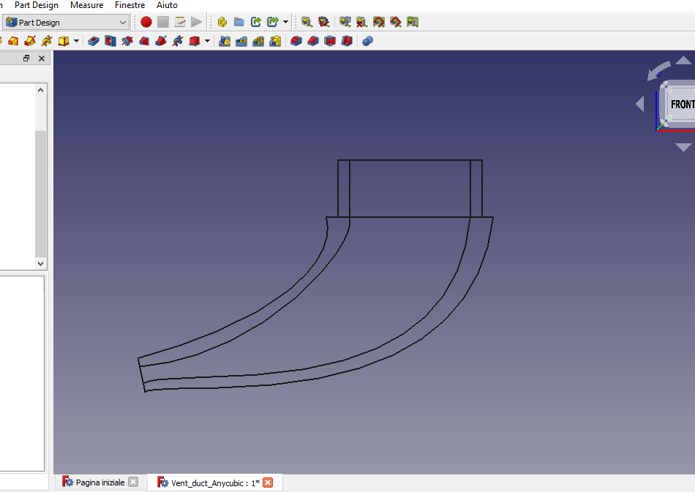Float the side panel with undock button

click(27, 59)
